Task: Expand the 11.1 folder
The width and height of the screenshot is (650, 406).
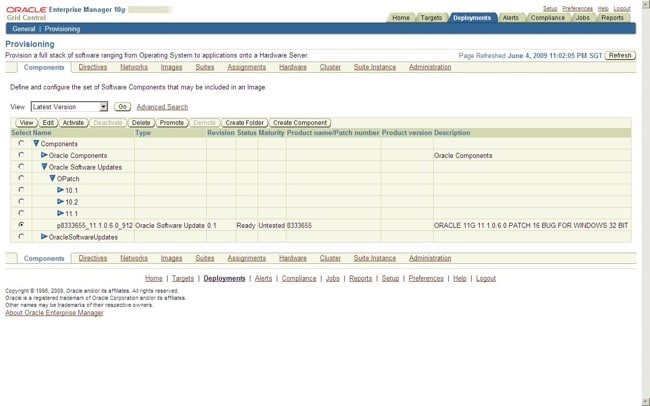Action: 61,213
